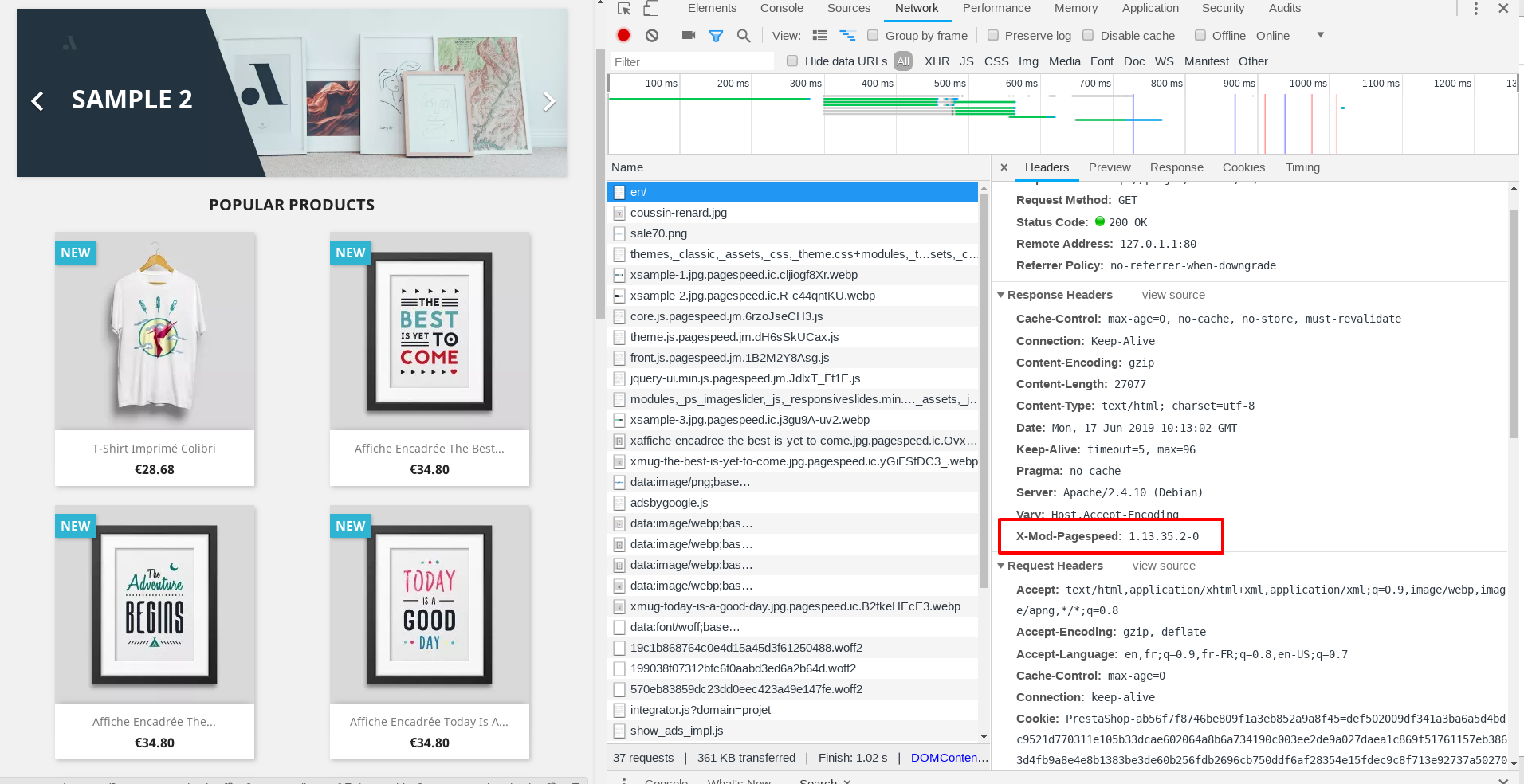View the Cookies detail tab
Viewport: 1524px width, 784px height.
coord(1243,167)
